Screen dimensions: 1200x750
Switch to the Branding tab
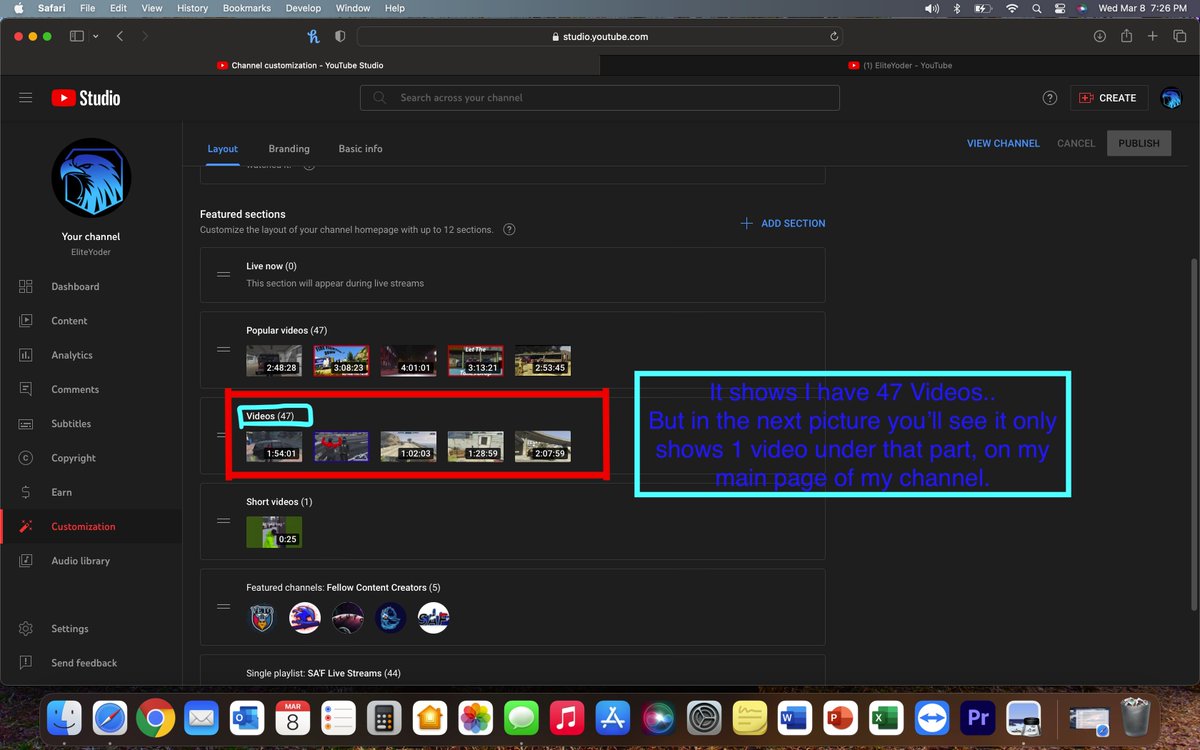(x=289, y=148)
